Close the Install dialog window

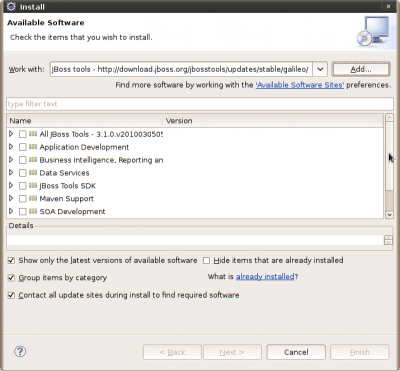[x=388, y=6]
